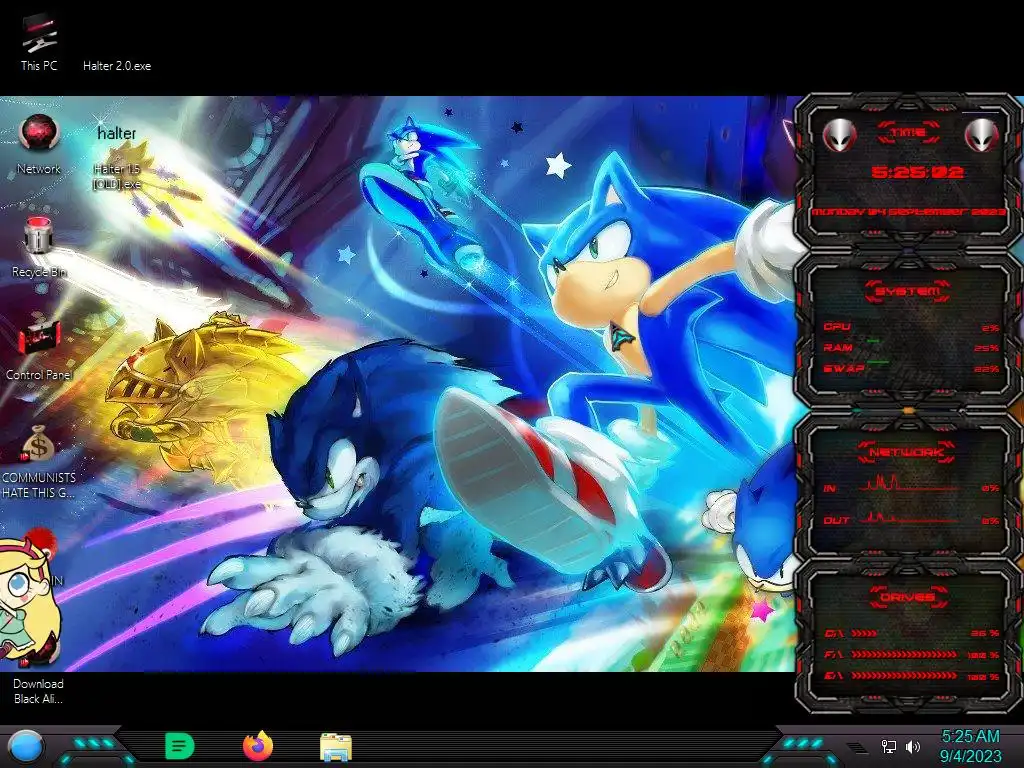
Task: Open File Explorer from the taskbar
Action: pos(336,747)
